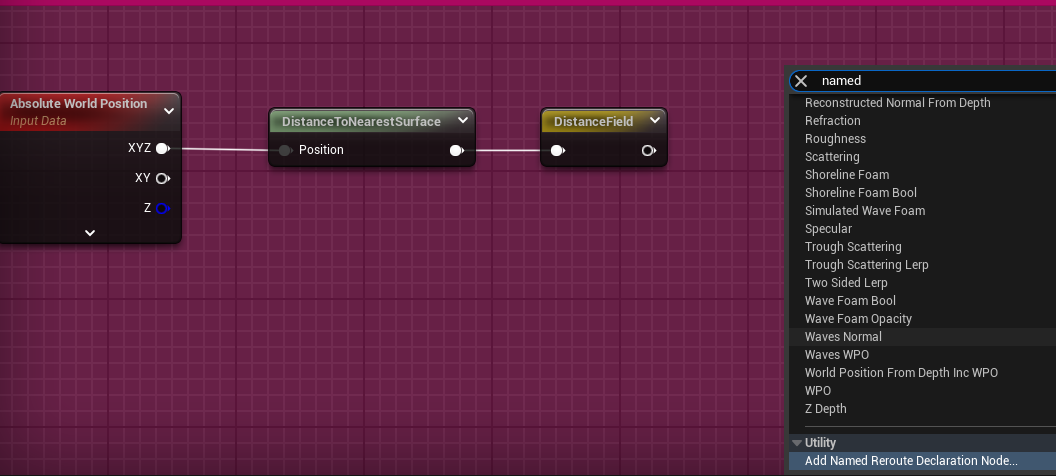Click the Position input pin on DistanceToNearestSurface

click(285, 150)
